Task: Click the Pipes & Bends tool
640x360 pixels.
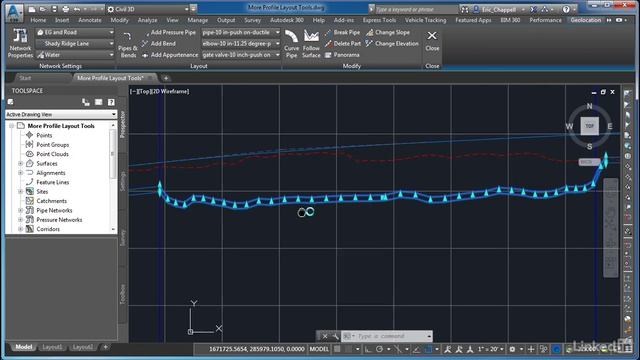Action: click(128, 45)
